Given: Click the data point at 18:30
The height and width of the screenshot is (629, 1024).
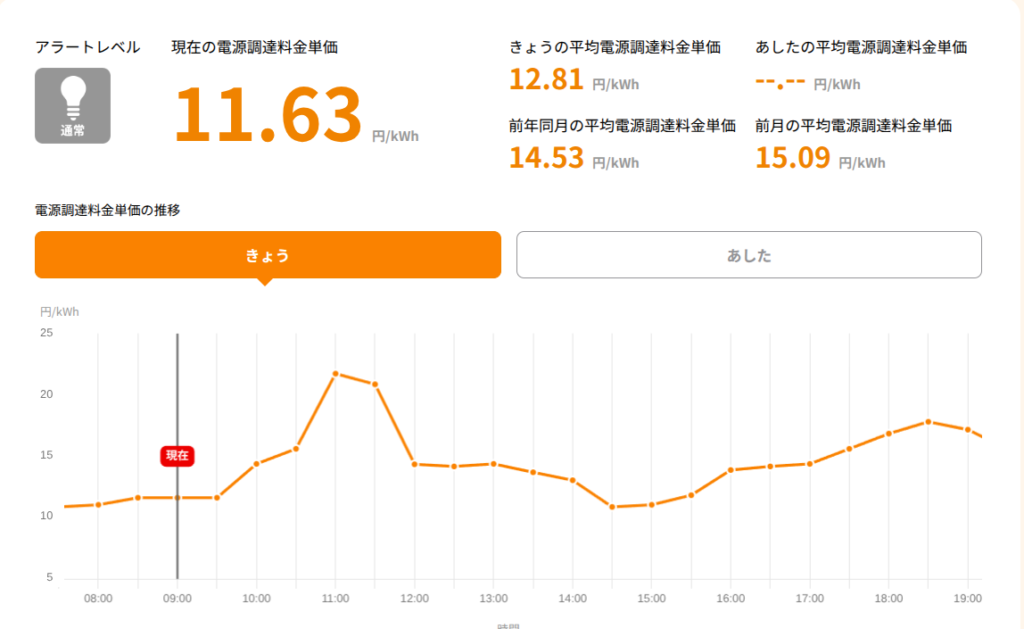Looking at the screenshot, I should pos(928,422).
